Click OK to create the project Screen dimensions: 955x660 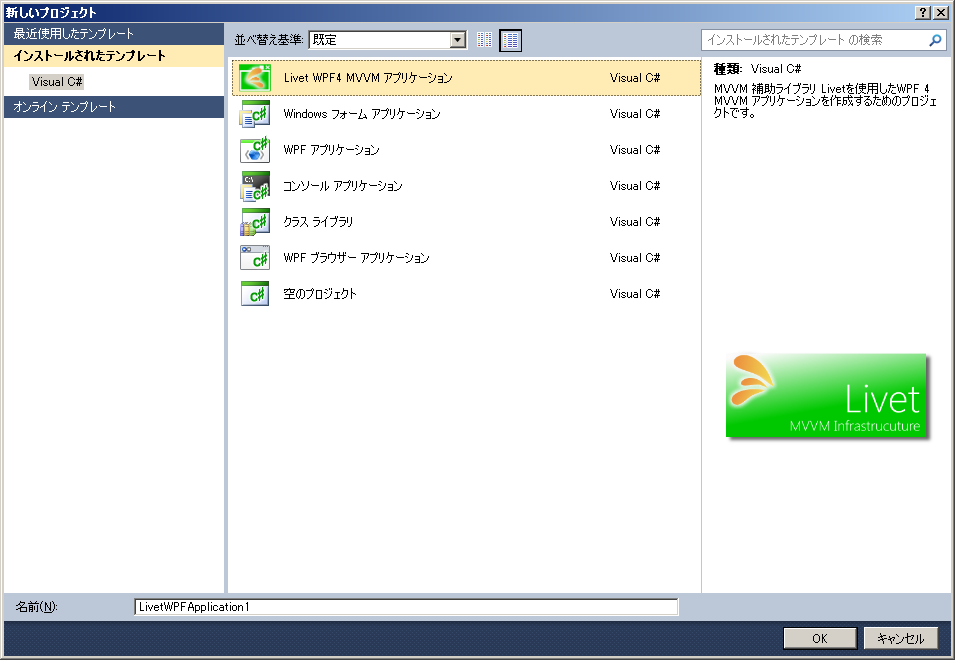(x=820, y=638)
